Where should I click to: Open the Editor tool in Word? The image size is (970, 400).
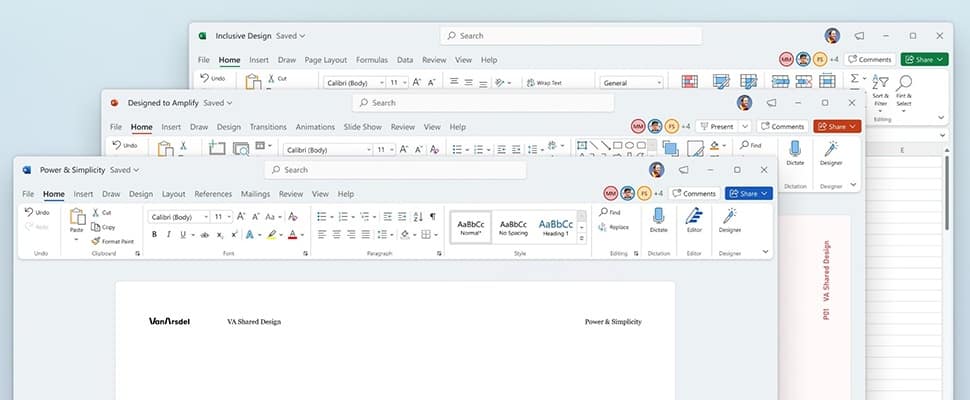coord(694,220)
